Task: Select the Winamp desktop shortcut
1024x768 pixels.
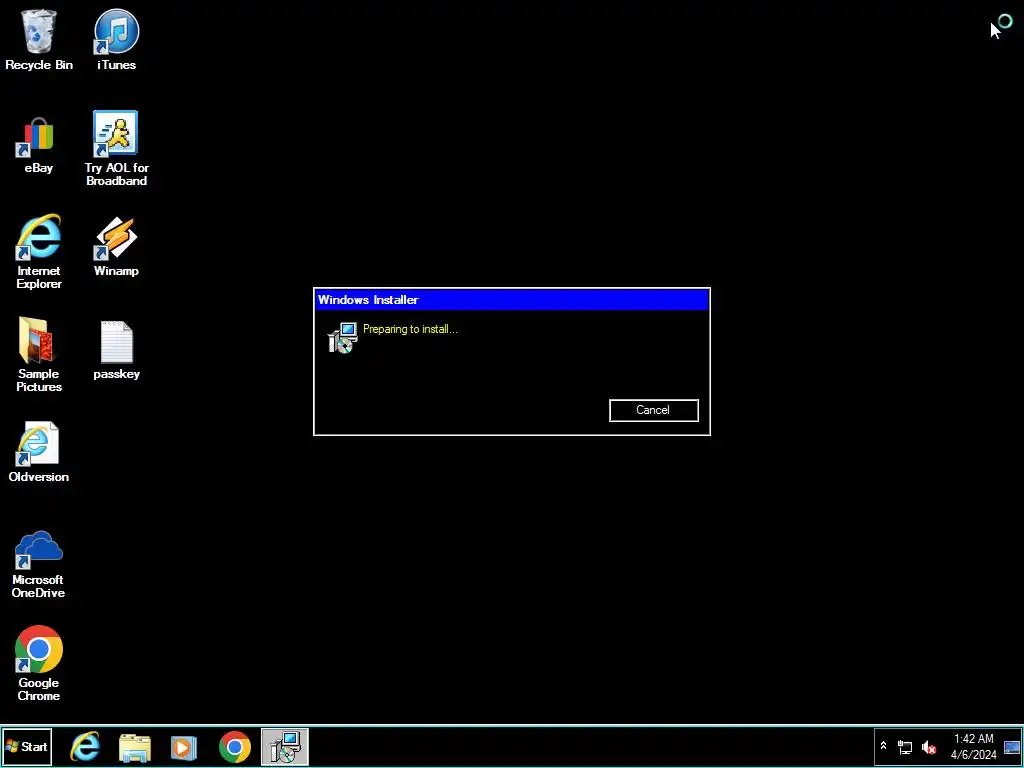Action: tap(116, 246)
